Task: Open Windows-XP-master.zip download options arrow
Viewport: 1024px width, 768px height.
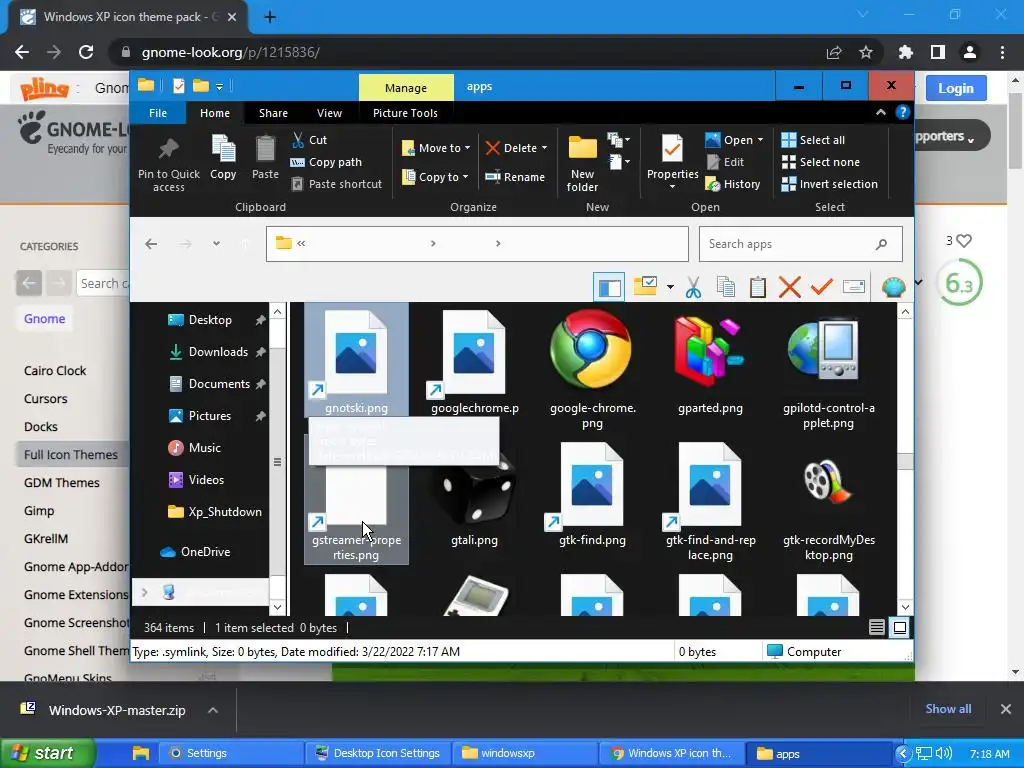Action: tap(213, 710)
